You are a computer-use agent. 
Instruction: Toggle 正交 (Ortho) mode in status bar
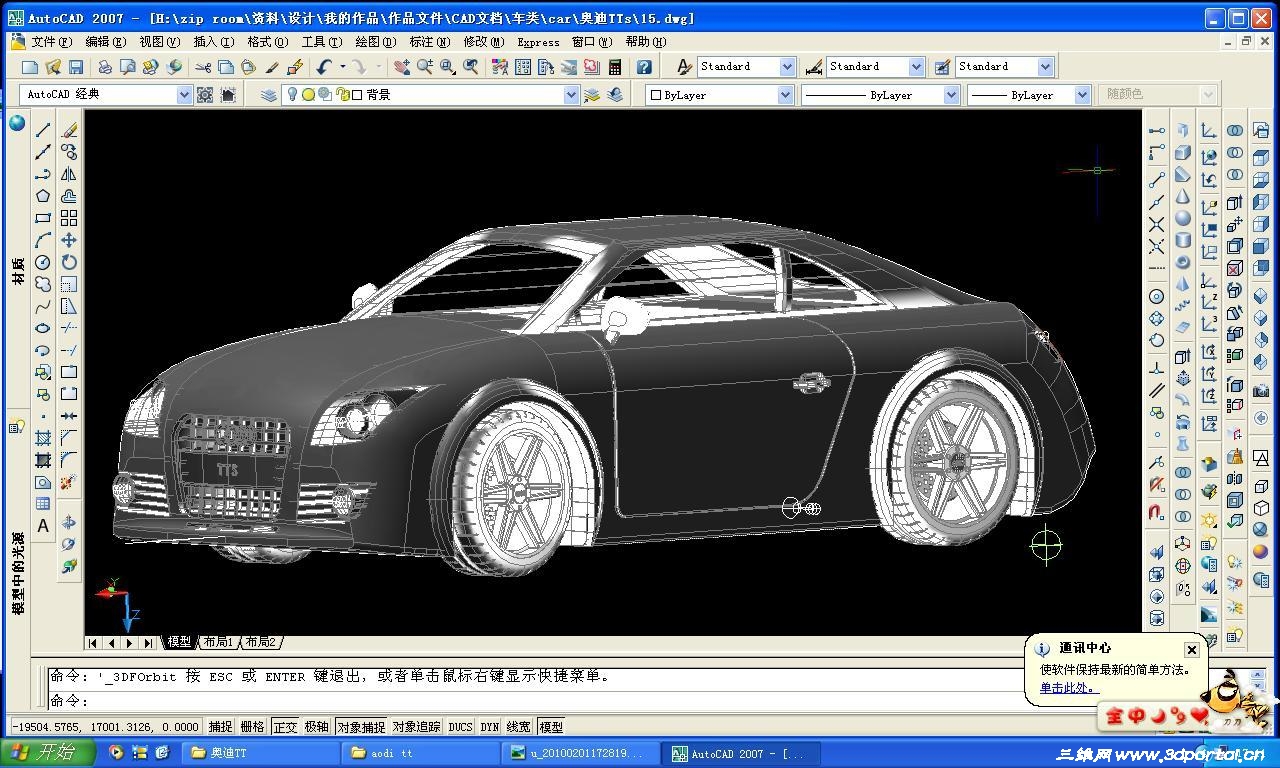285,727
